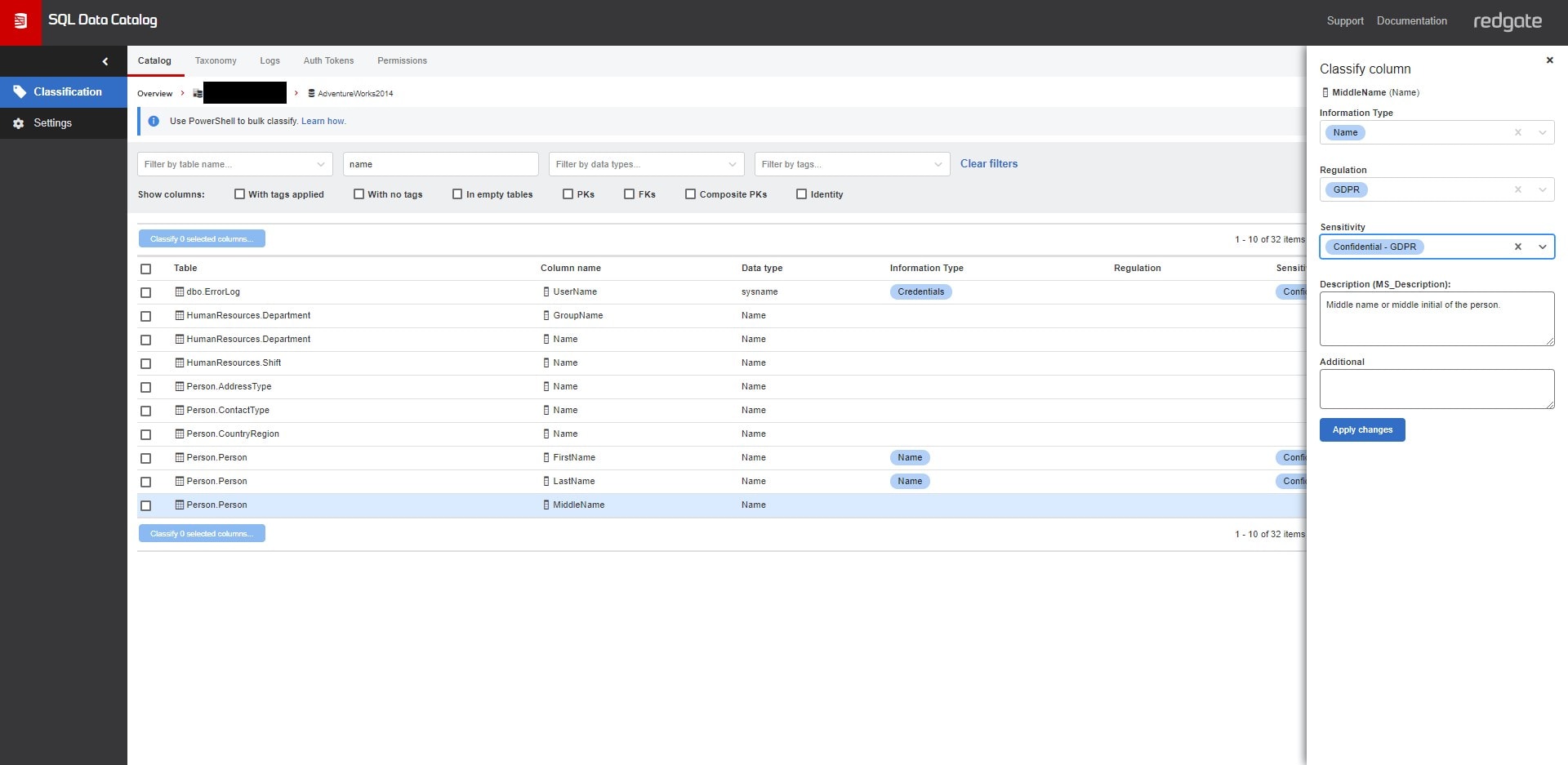The image size is (1568, 765).
Task: Open the Logs tab
Action: pyautogui.click(x=269, y=60)
